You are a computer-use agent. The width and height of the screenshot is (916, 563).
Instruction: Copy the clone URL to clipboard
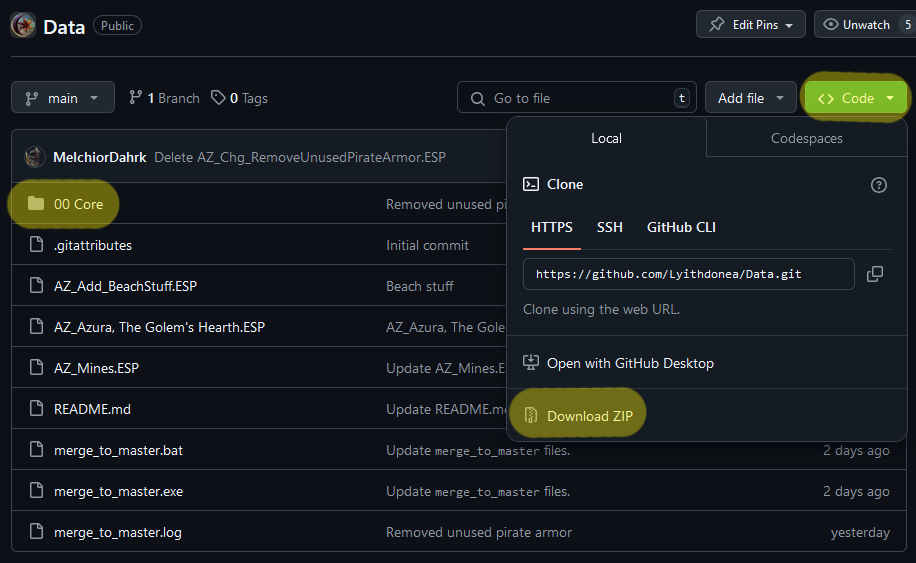click(x=875, y=274)
